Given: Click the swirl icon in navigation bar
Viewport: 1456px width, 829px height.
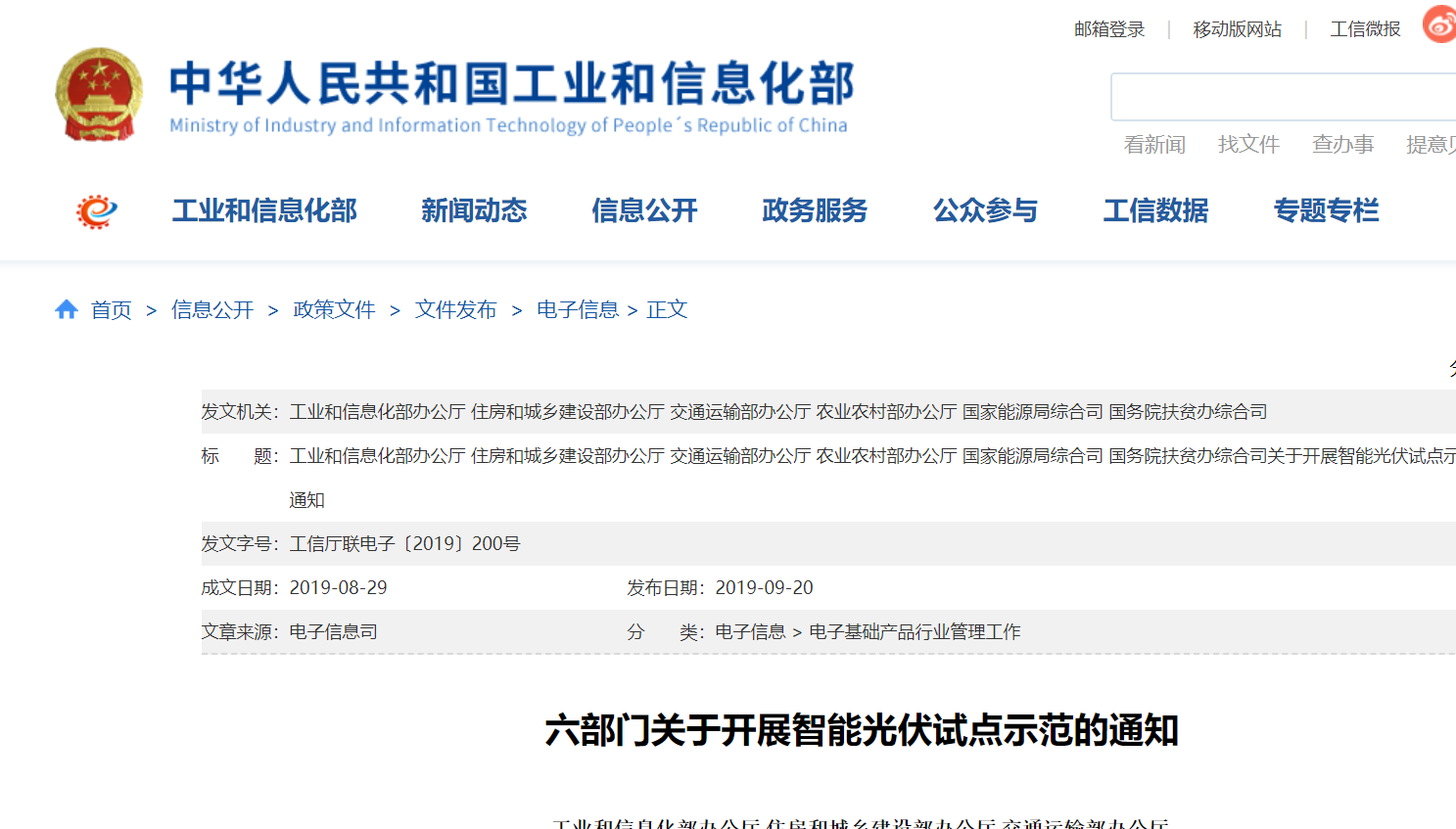Looking at the screenshot, I should point(97,210).
